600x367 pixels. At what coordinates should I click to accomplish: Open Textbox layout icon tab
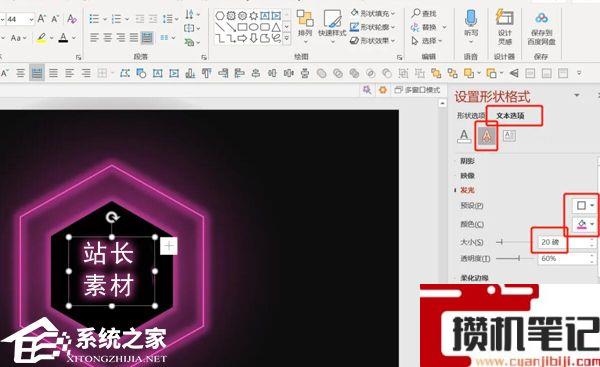(x=509, y=136)
